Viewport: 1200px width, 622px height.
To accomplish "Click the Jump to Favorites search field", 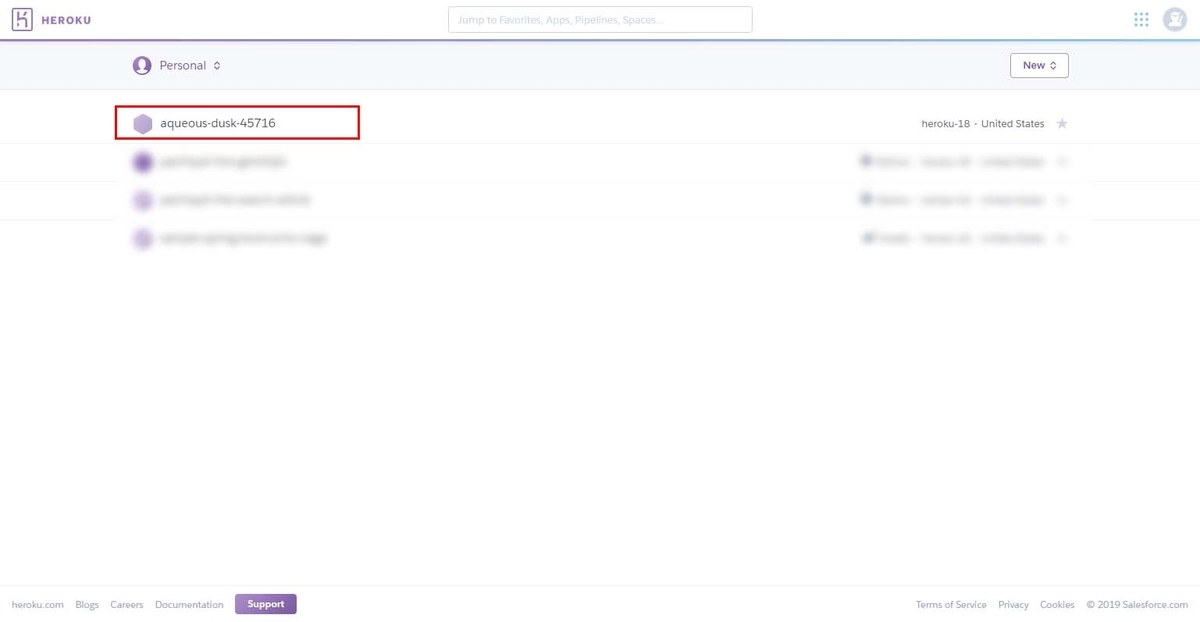I will (x=600, y=19).
